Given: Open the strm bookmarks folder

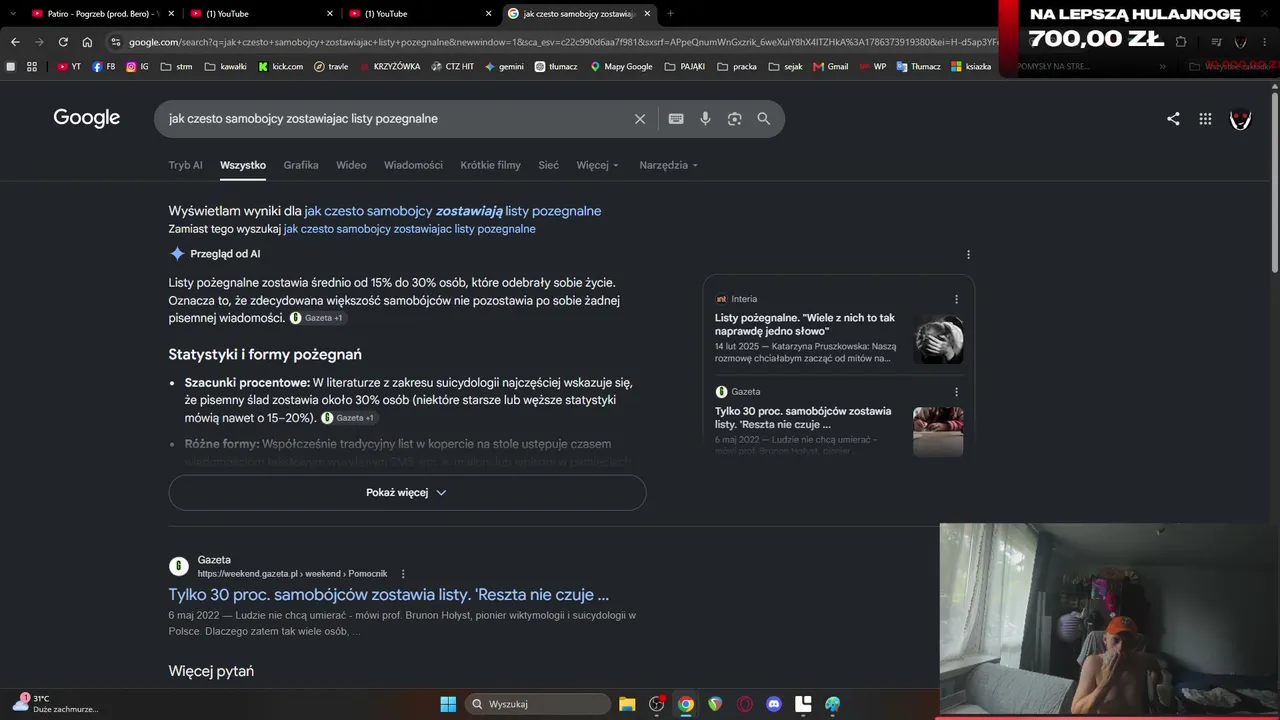Looking at the screenshot, I should pyautogui.click(x=176, y=67).
